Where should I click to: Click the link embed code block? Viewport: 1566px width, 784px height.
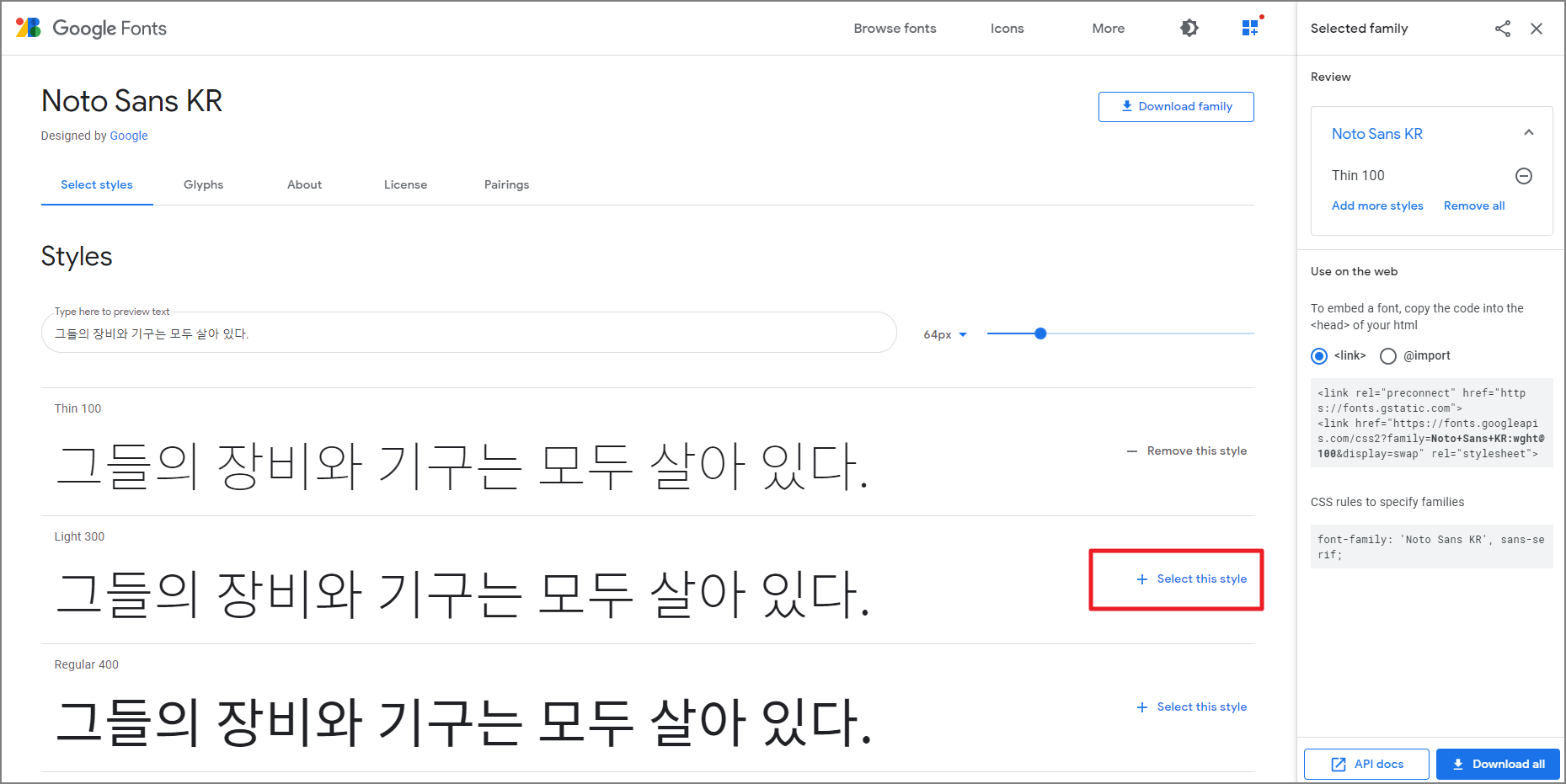pyautogui.click(x=1431, y=424)
